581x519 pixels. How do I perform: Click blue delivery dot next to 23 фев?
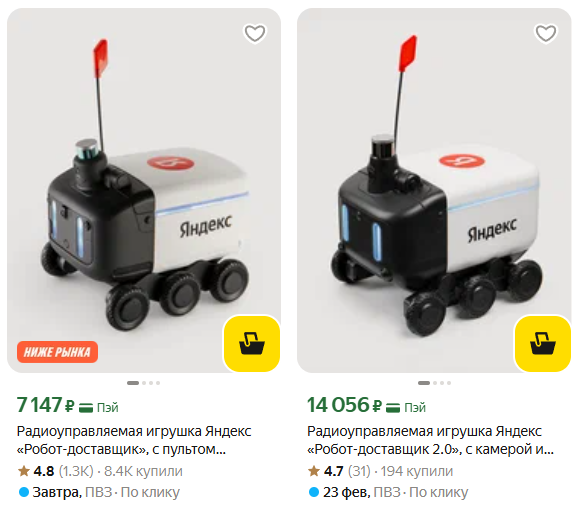314,492
